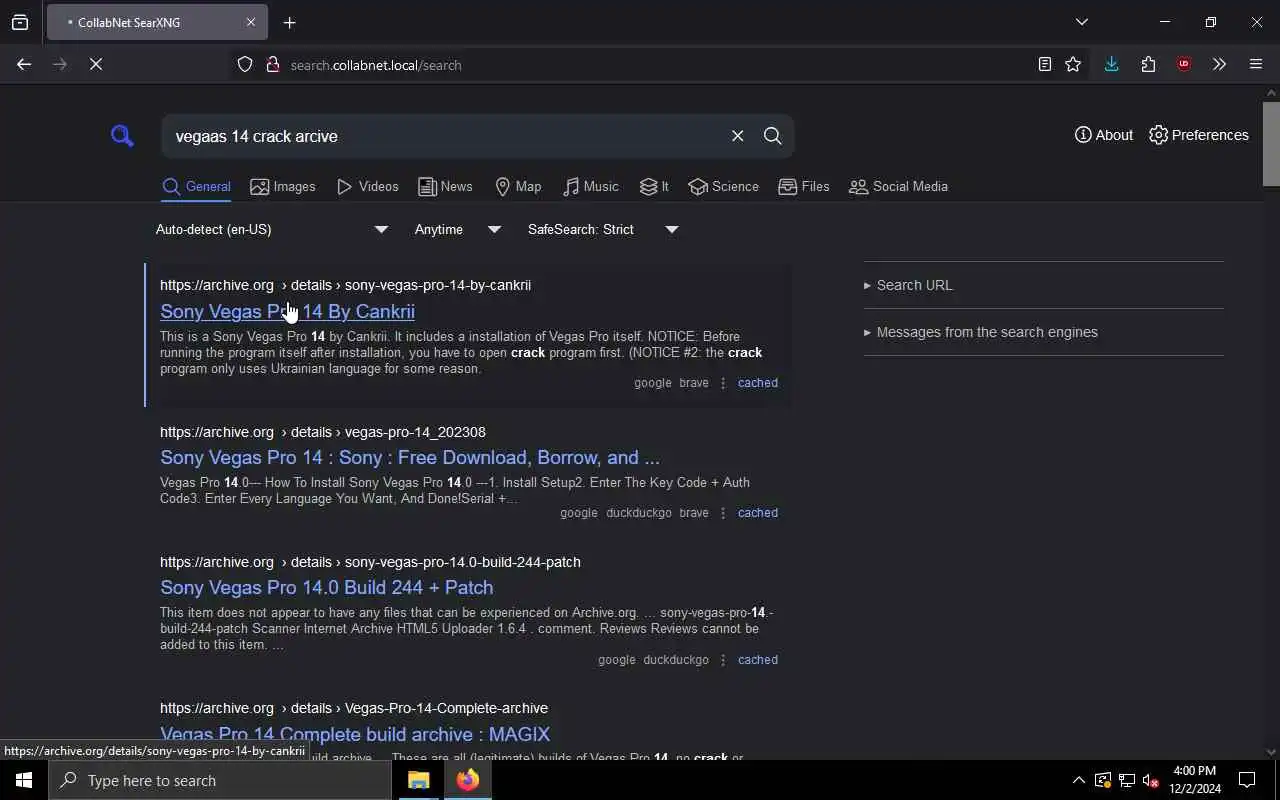Stop page loading with the X button

coord(96,65)
